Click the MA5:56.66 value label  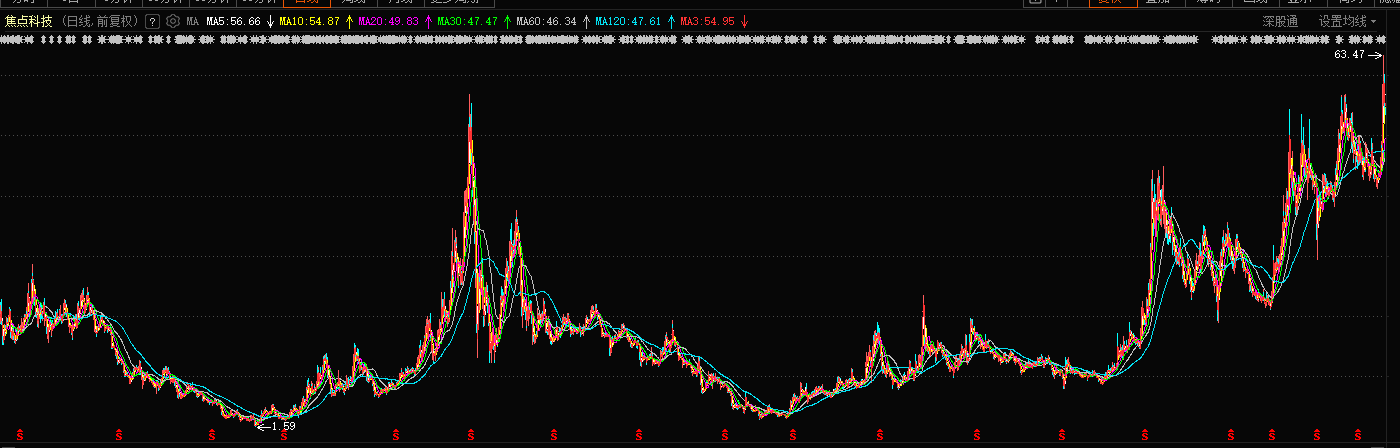coord(233,21)
